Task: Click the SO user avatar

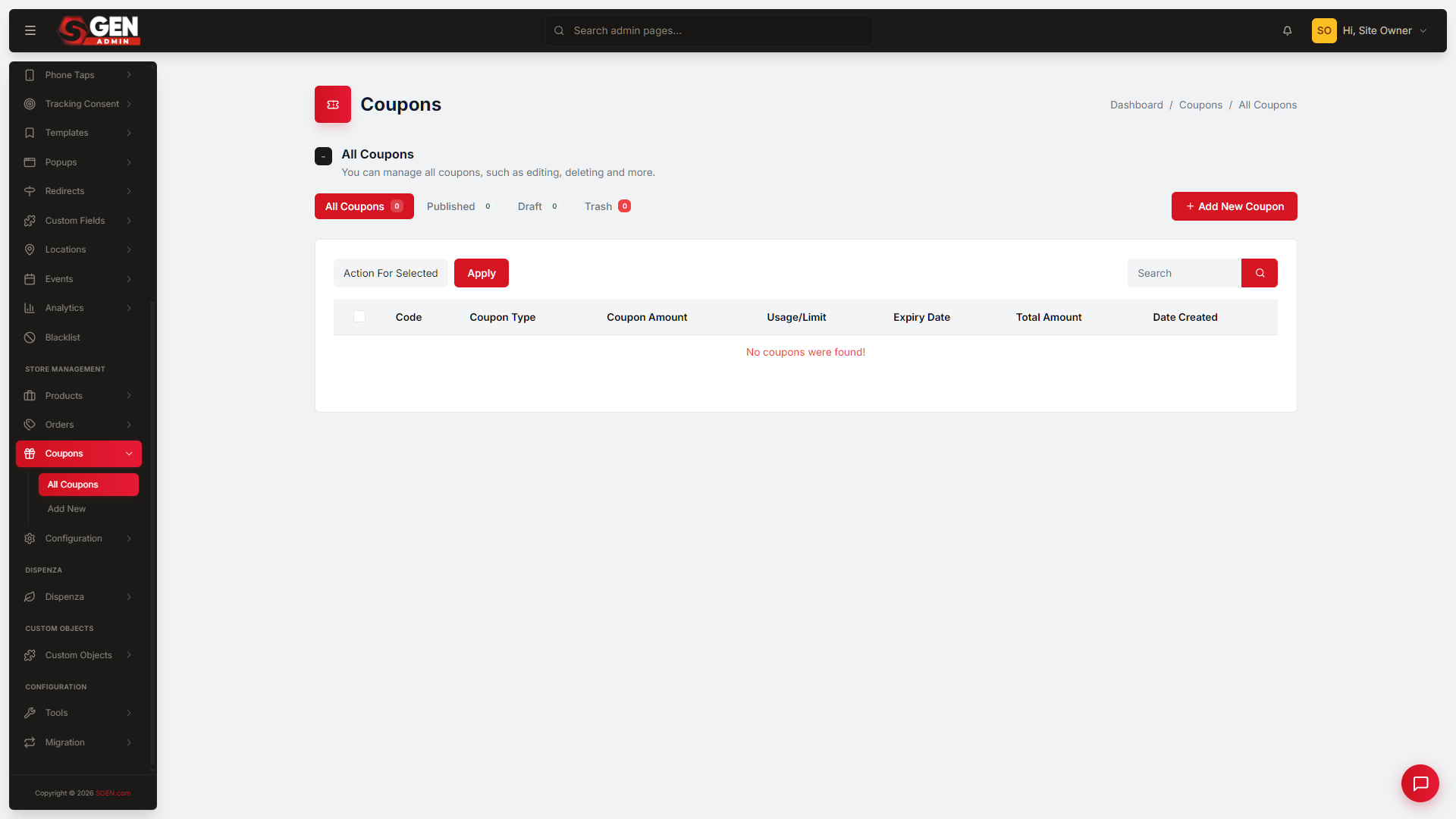Action: (x=1324, y=30)
